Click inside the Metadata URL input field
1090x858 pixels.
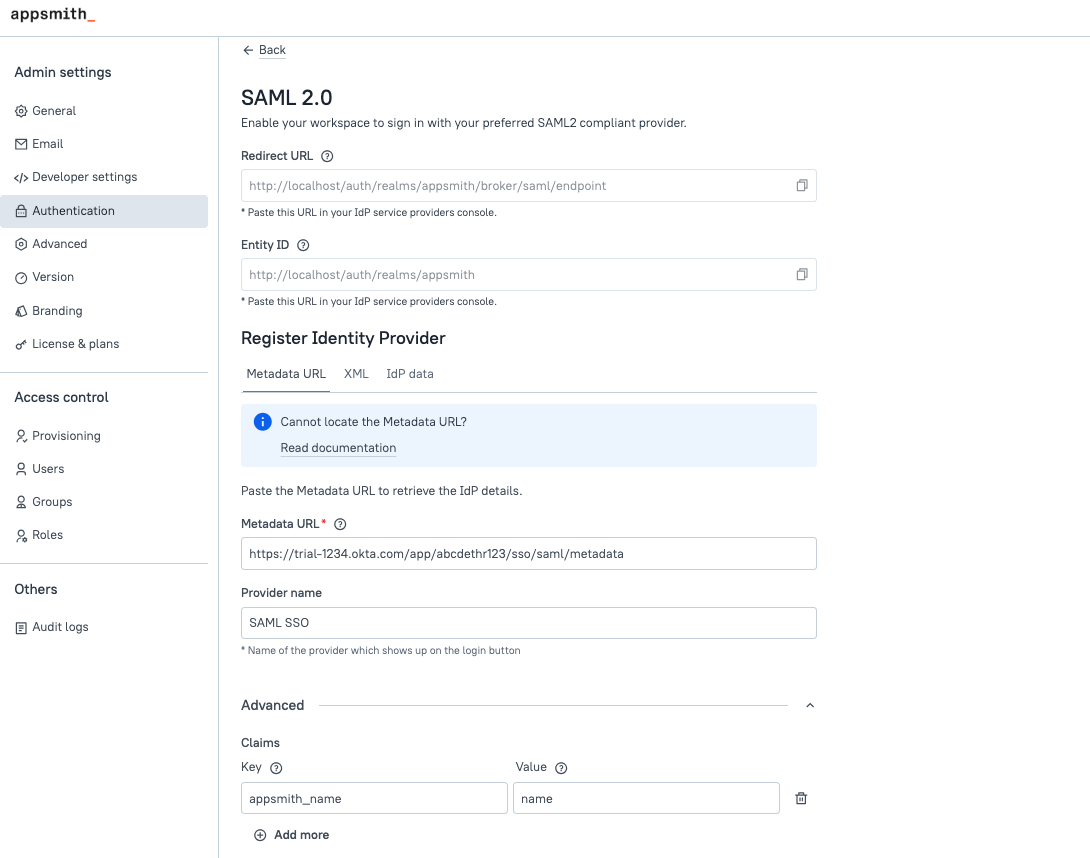pyautogui.click(x=528, y=553)
